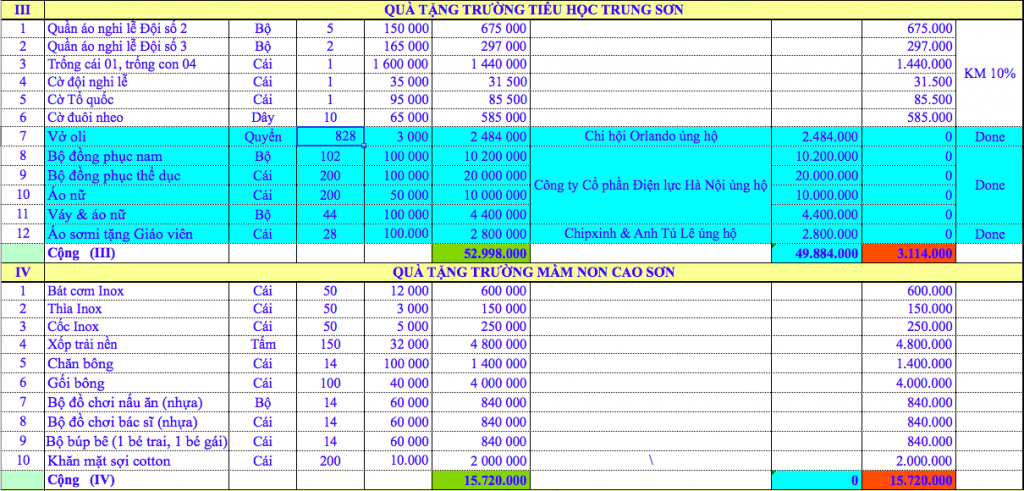Select the cell 'Cờ đội nghi lễ'

137,82
